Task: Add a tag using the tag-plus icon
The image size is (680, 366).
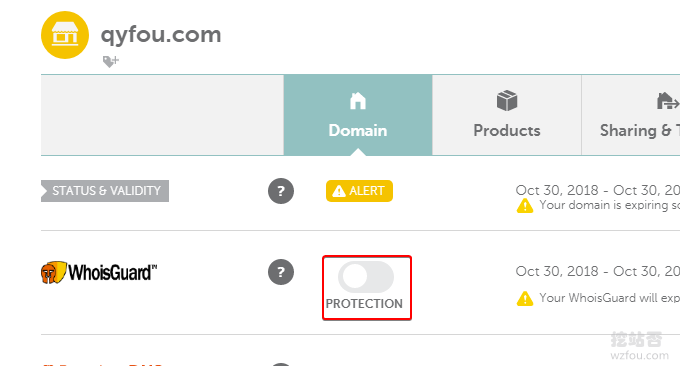Action: pos(111,62)
